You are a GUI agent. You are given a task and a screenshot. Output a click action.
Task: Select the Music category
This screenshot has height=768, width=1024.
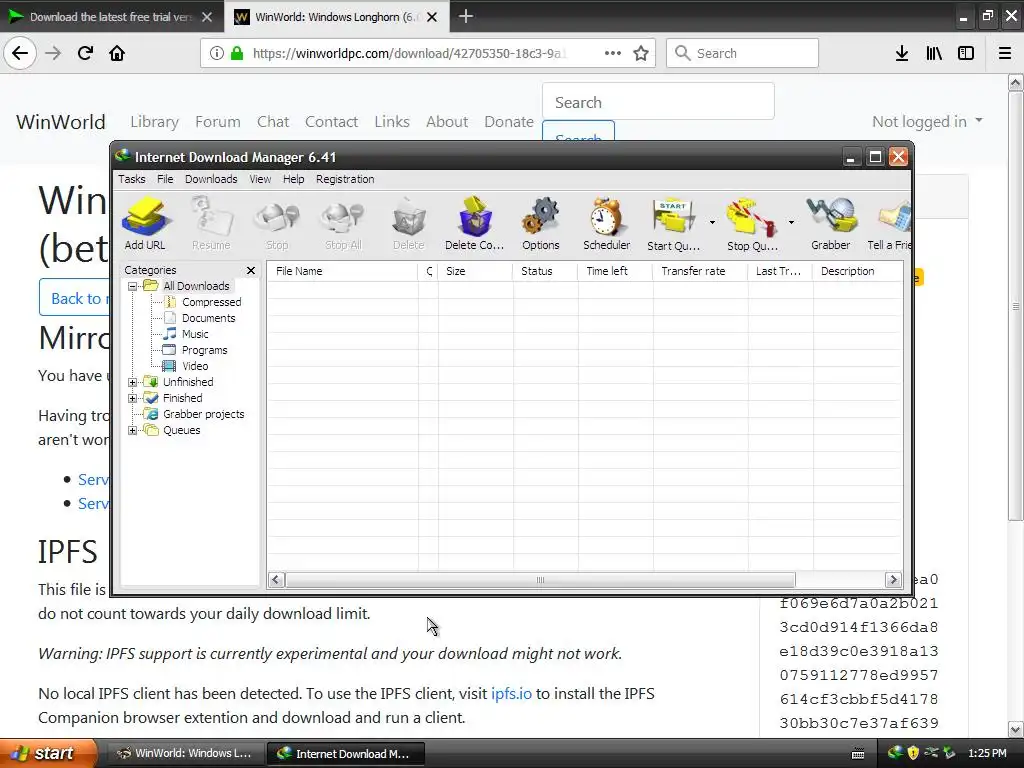pos(195,334)
